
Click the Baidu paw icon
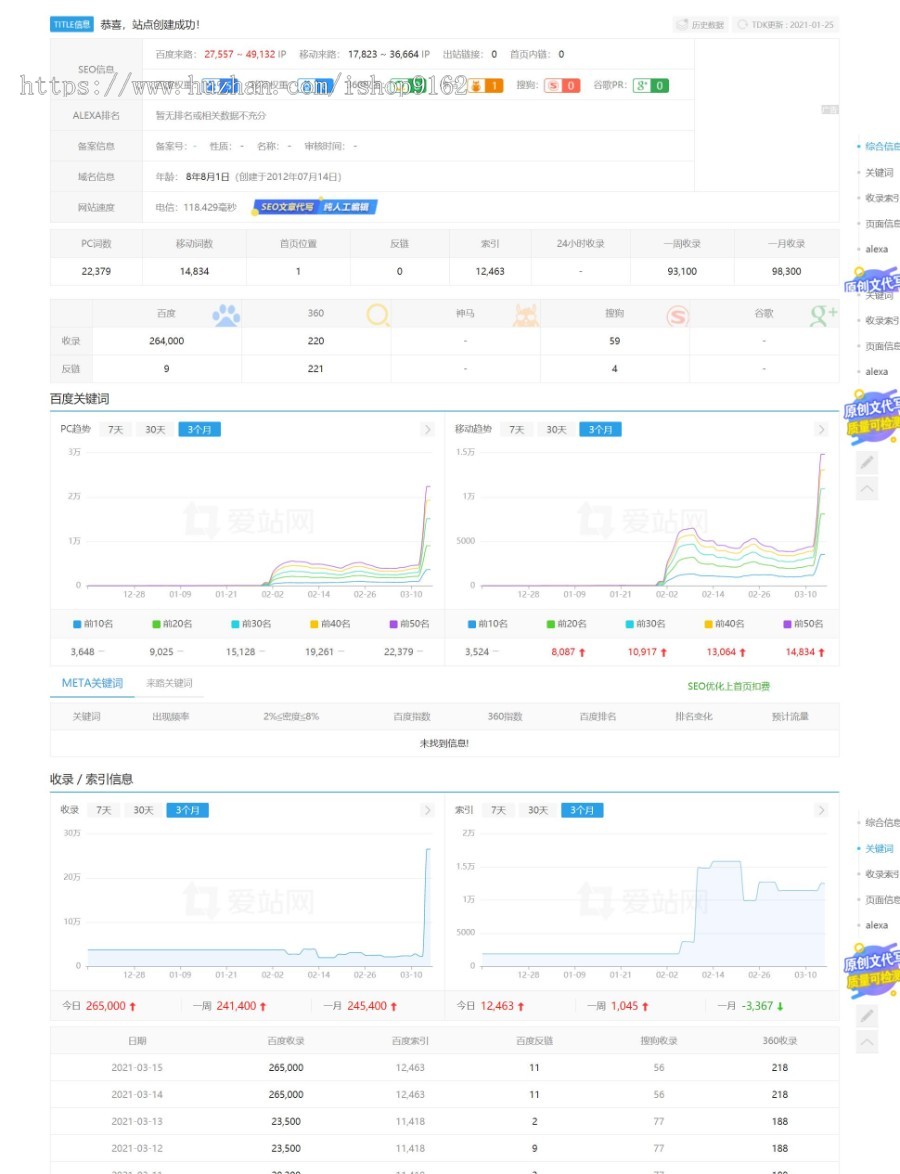tap(226, 315)
